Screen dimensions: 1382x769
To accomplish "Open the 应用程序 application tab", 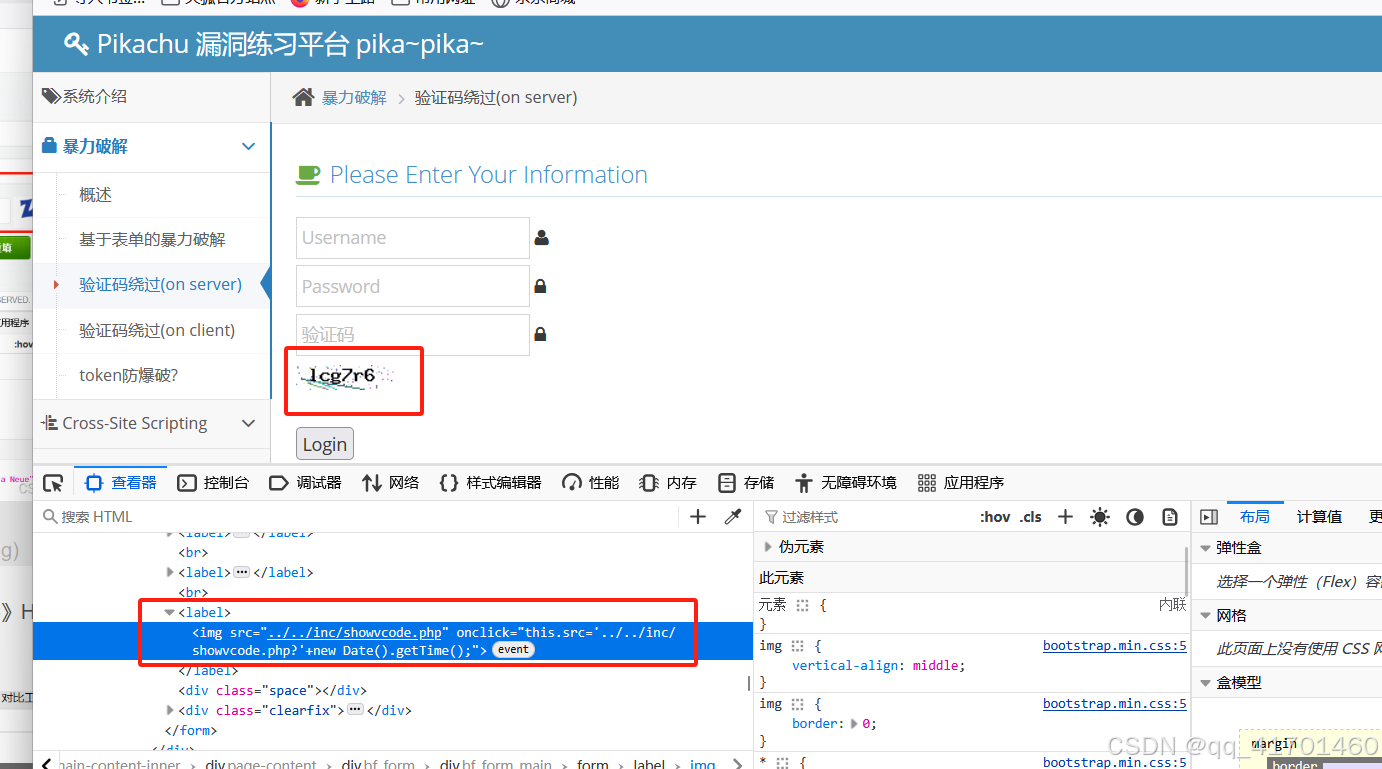I will tap(961, 483).
